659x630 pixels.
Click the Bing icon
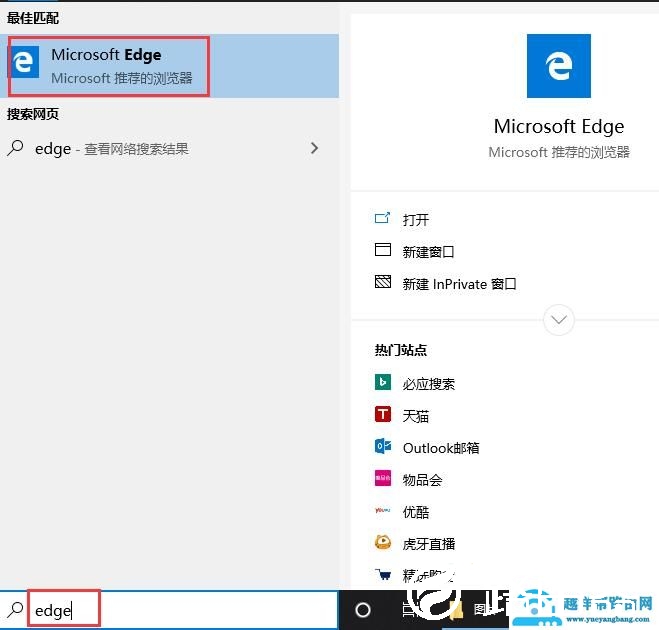tap(382, 382)
